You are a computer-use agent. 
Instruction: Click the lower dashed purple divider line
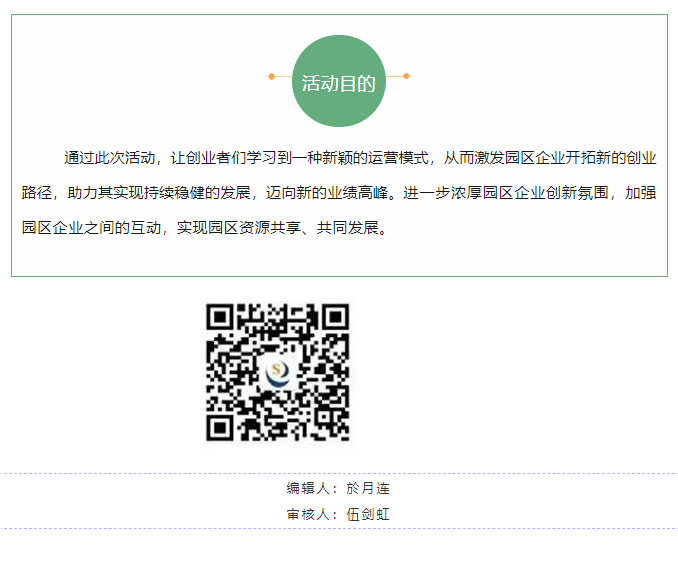pos(339,528)
